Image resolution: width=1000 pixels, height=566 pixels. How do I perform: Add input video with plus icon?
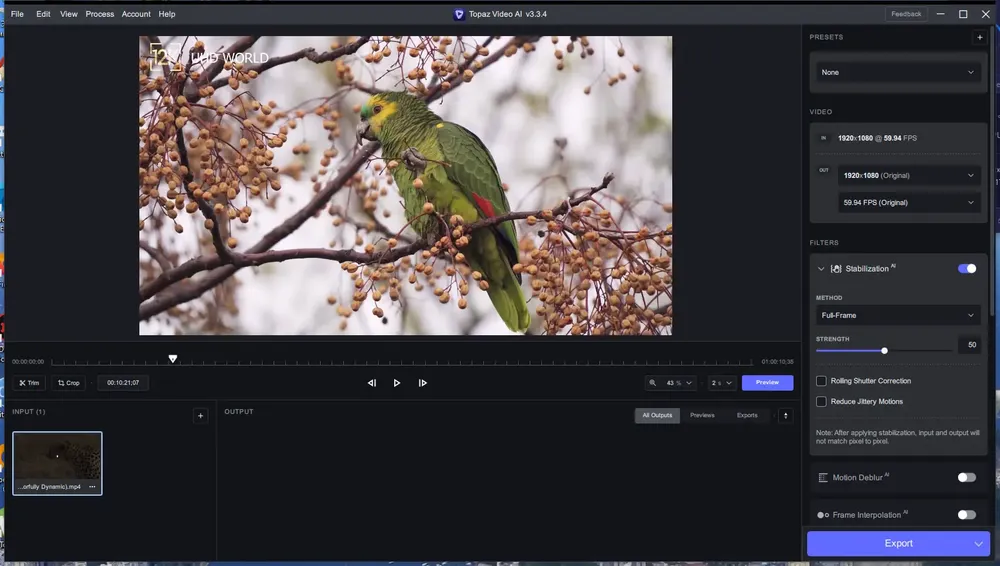tap(200, 416)
